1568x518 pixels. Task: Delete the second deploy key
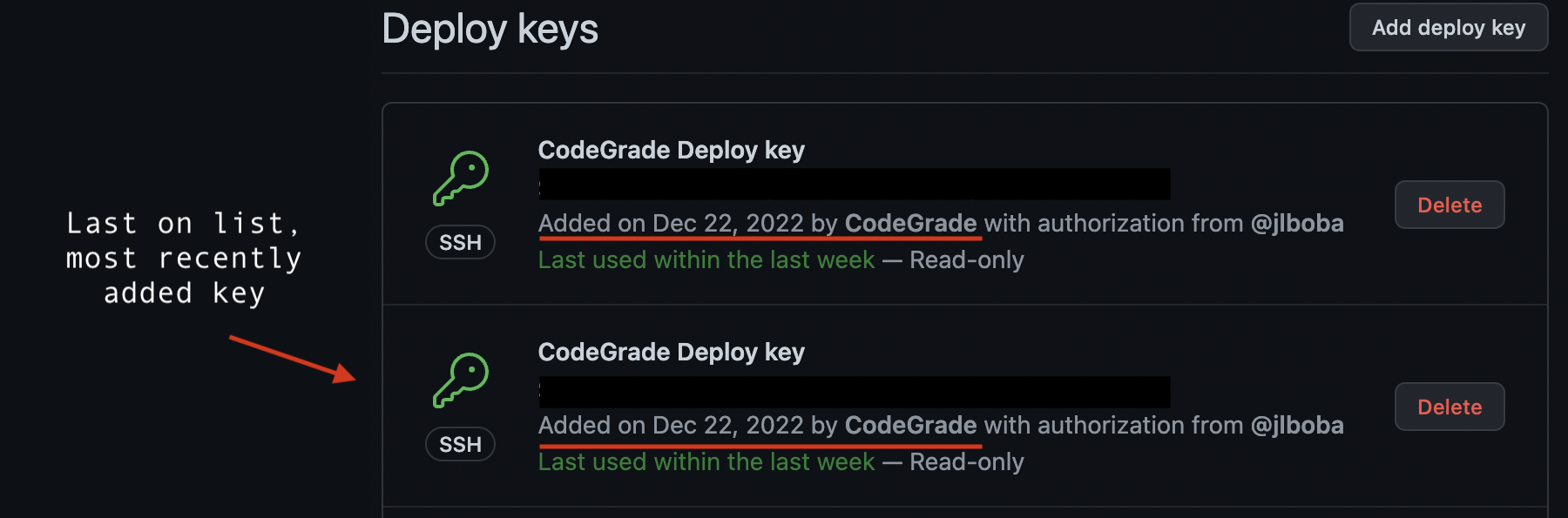[x=1449, y=407]
